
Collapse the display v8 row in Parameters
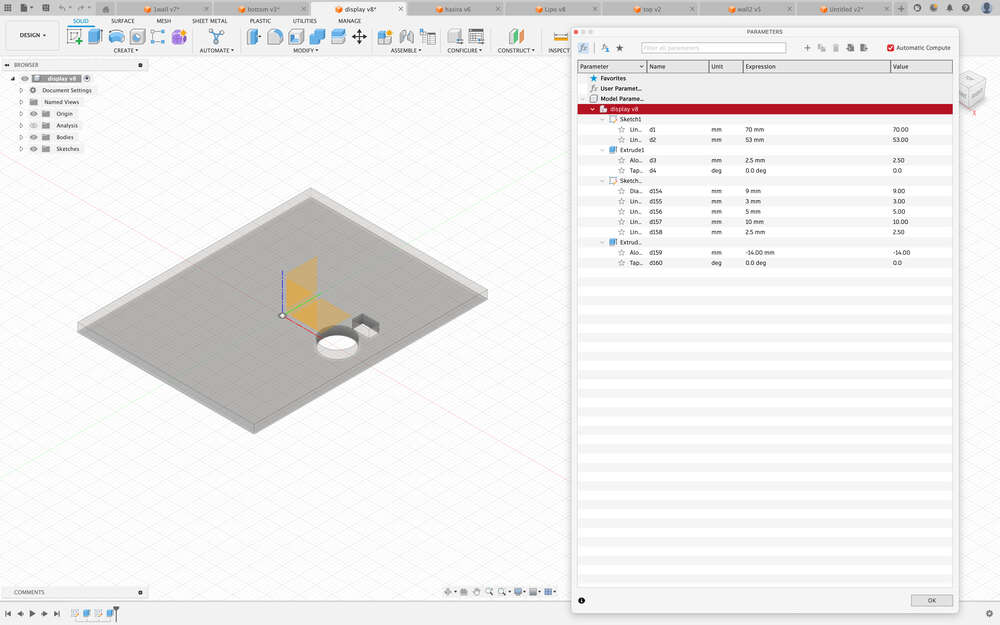pyautogui.click(x=592, y=109)
